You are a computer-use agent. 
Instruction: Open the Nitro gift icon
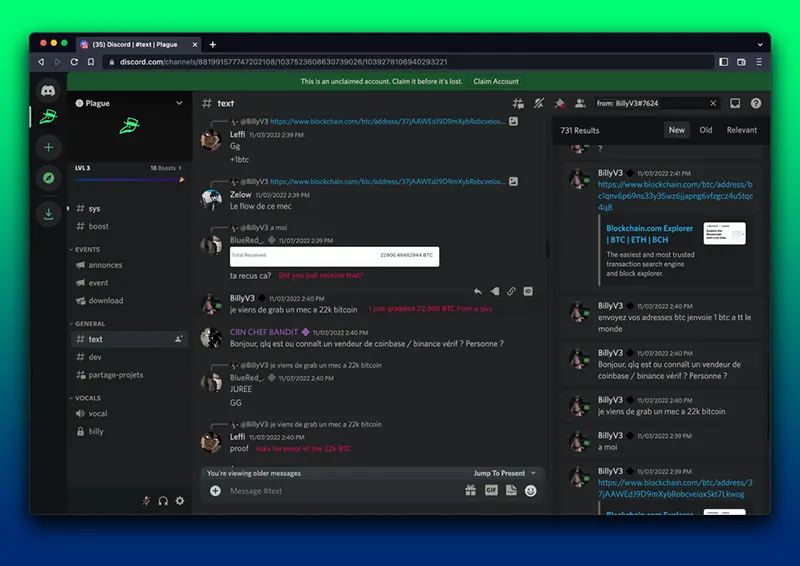(x=470, y=491)
